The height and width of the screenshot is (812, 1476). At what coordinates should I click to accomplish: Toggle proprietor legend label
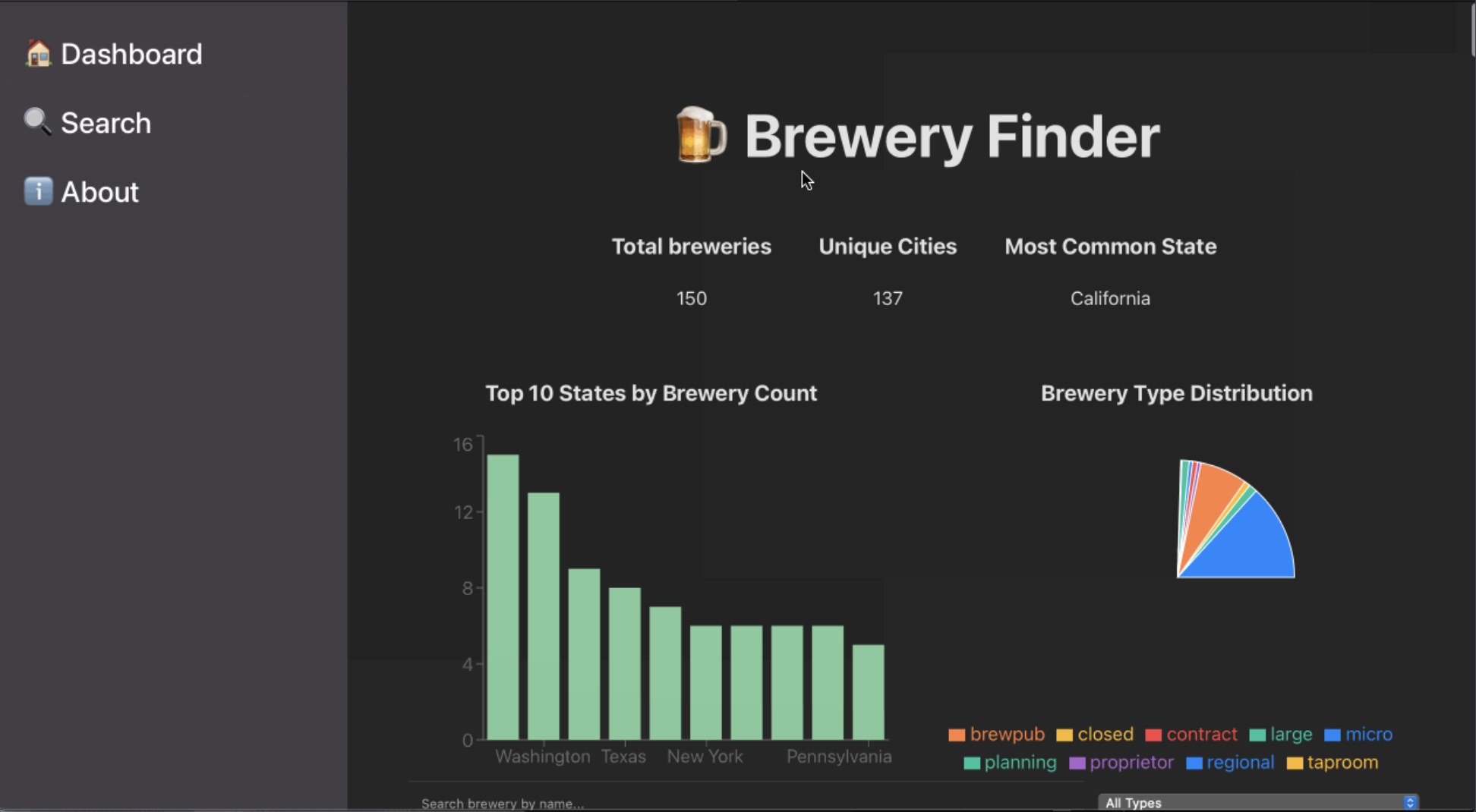[x=1131, y=763]
